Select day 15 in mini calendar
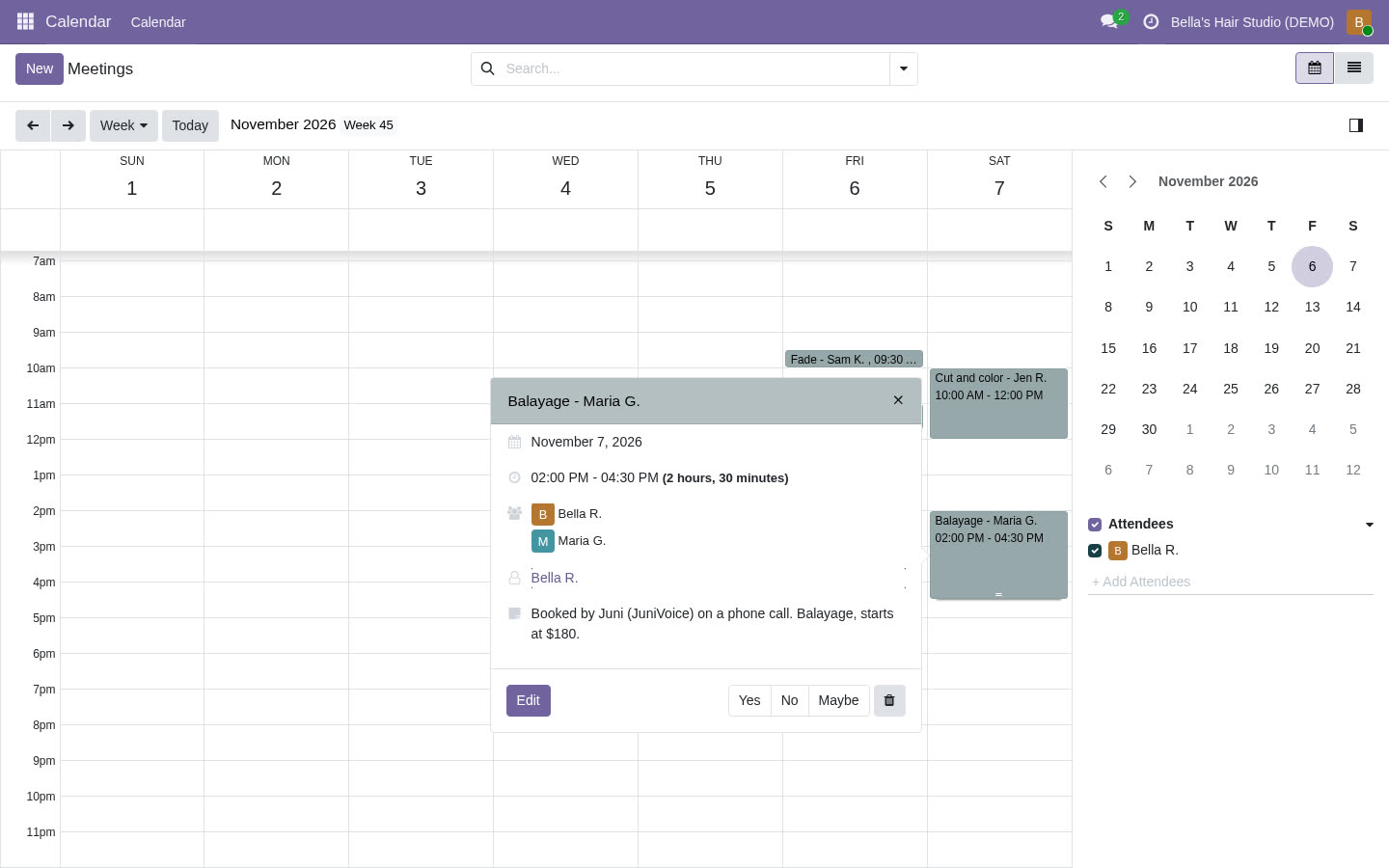This screenshot has height=868, width=1389. pyautogui.click(x=1108, y=348)
